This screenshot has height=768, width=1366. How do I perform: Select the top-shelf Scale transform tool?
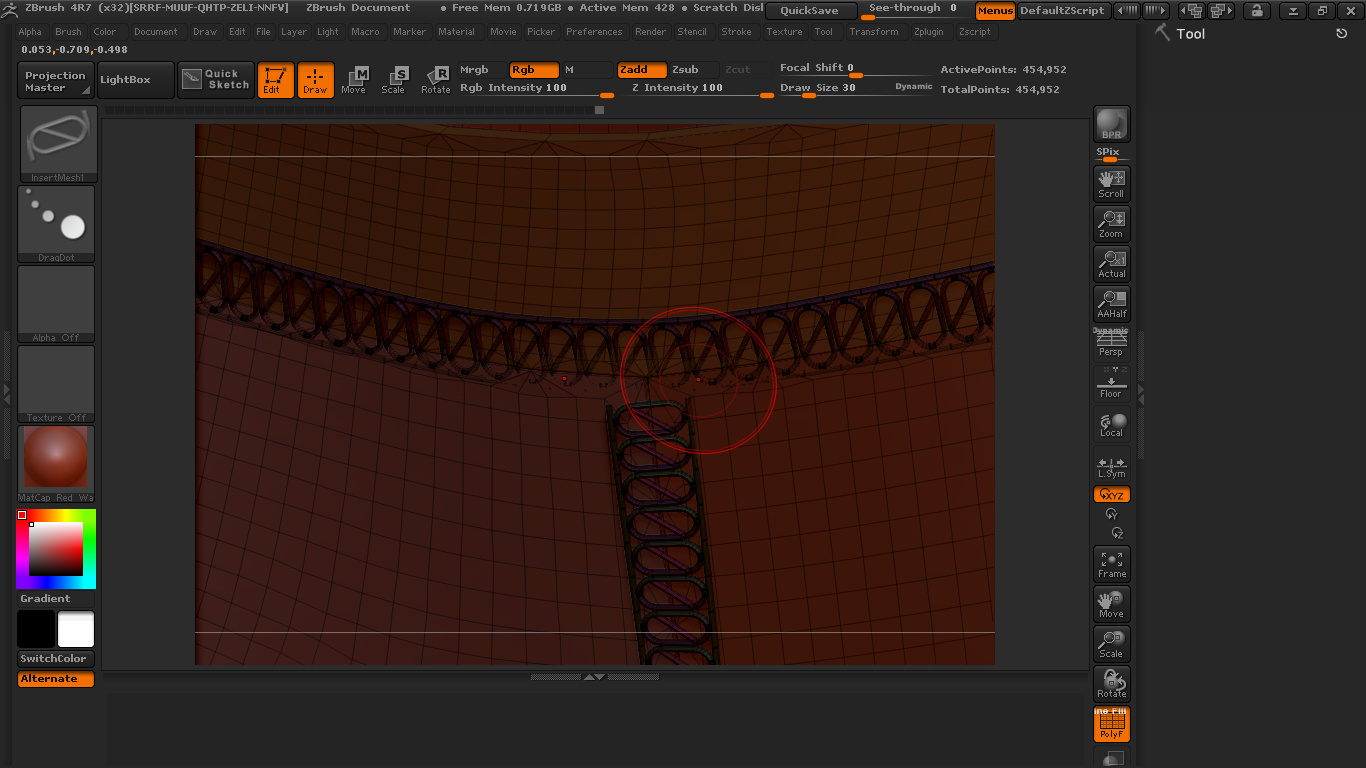pos(395,81)
